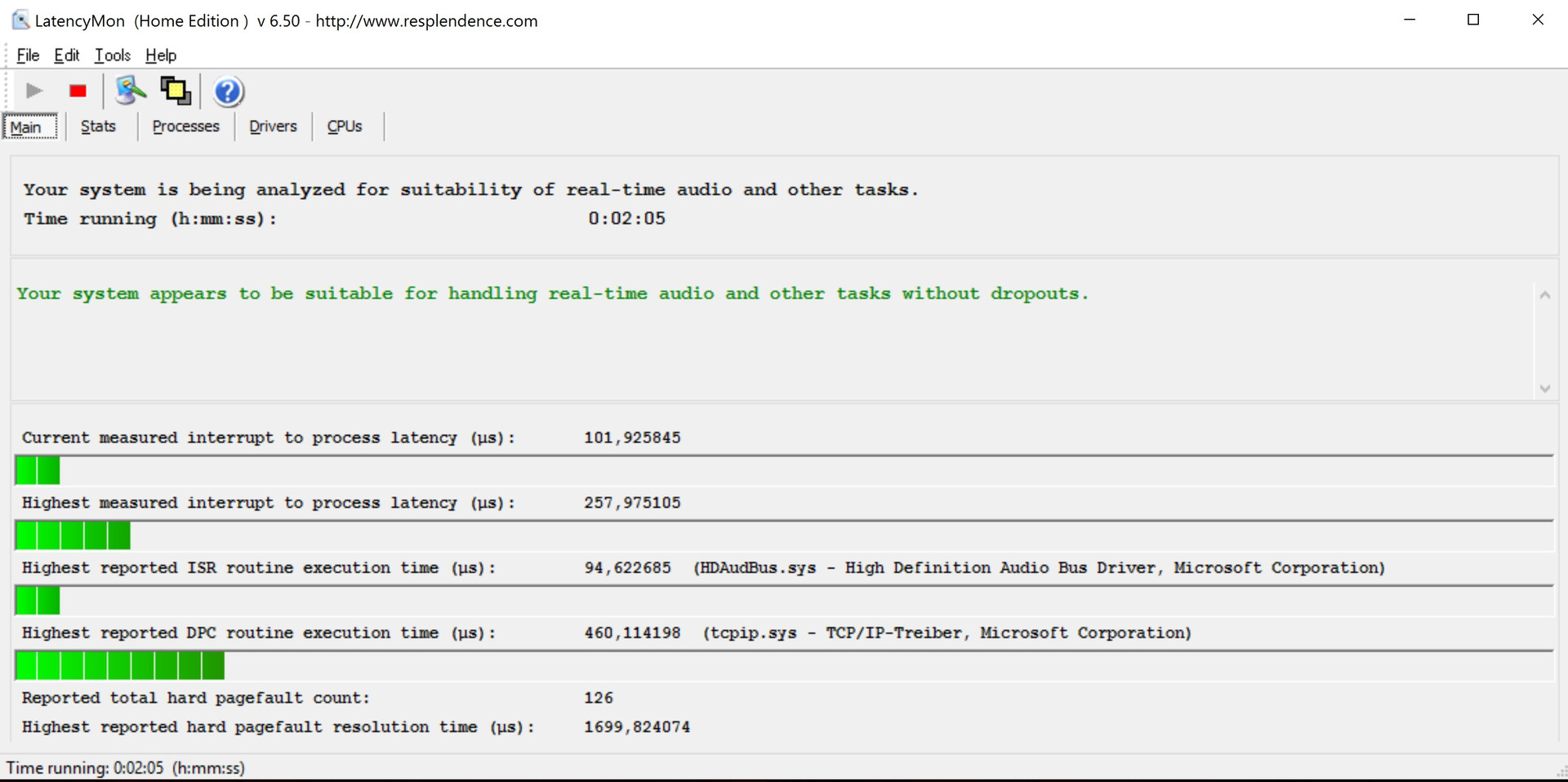
Task: Click the highest DPC execution time bar
Action: click(784, 666)
